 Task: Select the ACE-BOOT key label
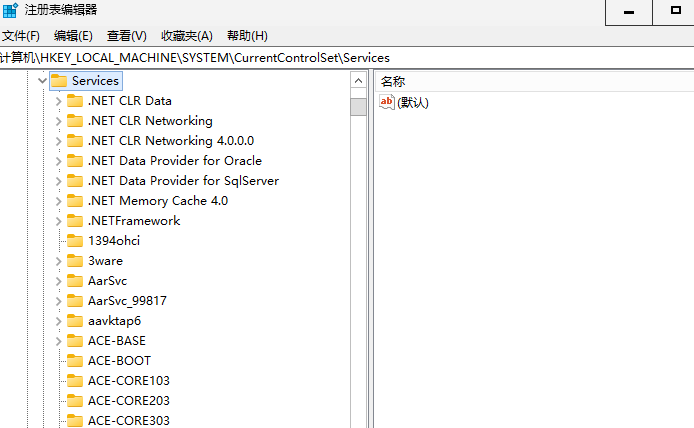coord(120,361)
